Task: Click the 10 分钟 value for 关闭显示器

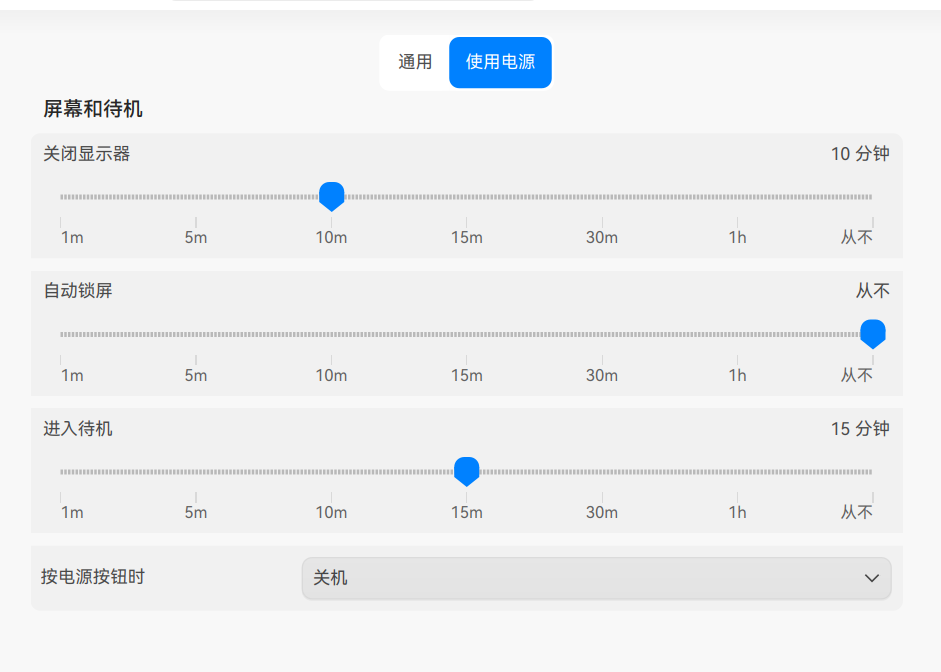Action: pyautogui.click(x=860, y=154)
